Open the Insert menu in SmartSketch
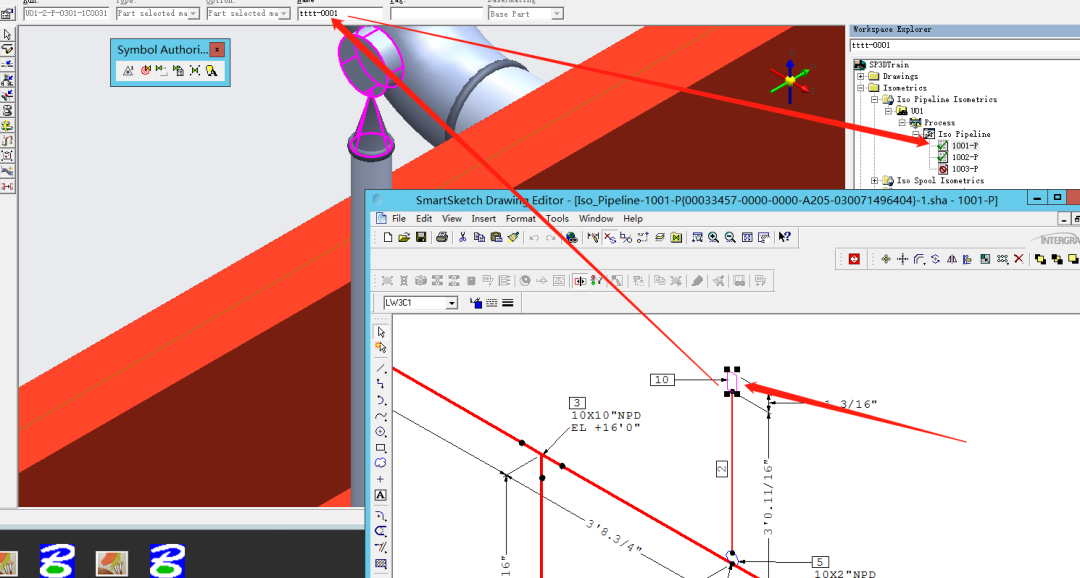Screen dimensions: 1080x578 [x=484, y=218]
